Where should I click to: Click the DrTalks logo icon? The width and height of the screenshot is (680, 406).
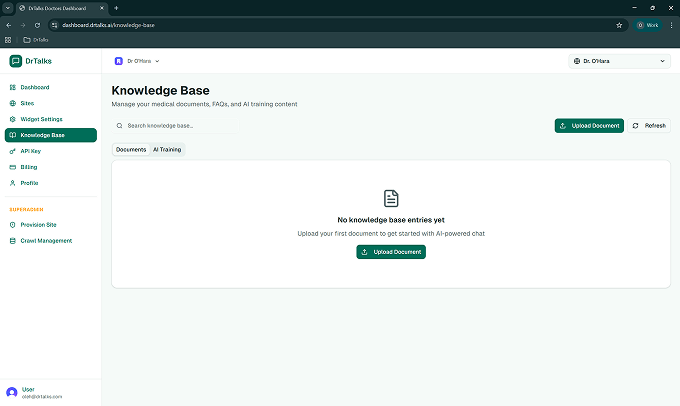[x=16, y=61]
